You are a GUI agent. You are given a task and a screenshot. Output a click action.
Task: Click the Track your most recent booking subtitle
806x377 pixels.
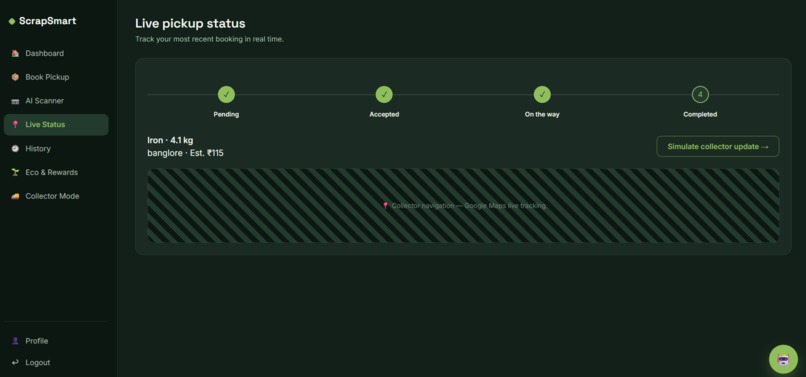[x=209, y=39]
